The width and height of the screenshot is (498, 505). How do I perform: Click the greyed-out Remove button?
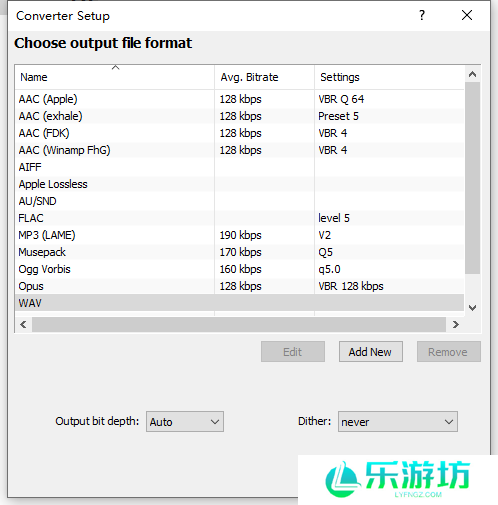tap(449, 352)
